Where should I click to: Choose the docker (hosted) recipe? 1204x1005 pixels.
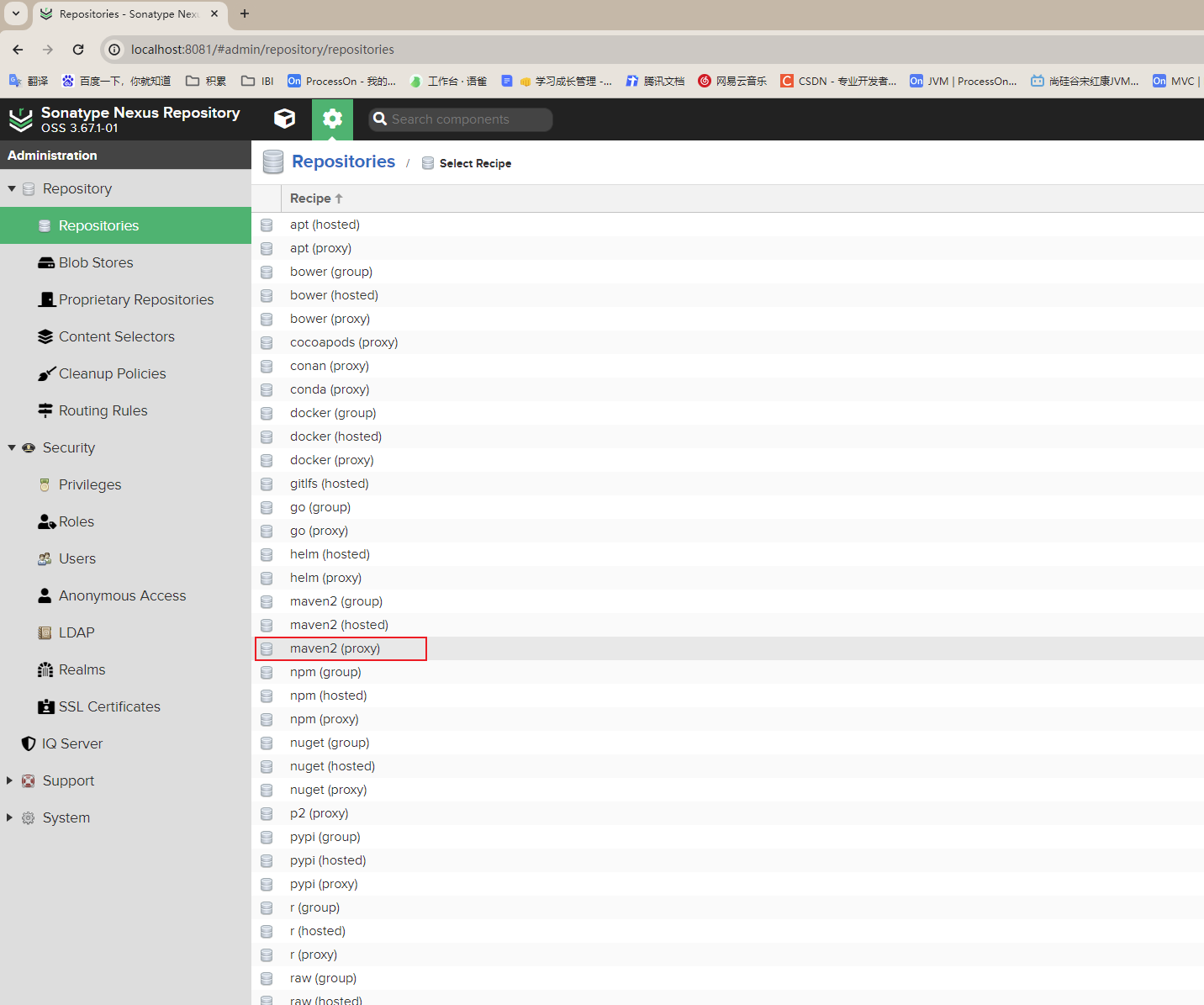click(x=335, y=436)
